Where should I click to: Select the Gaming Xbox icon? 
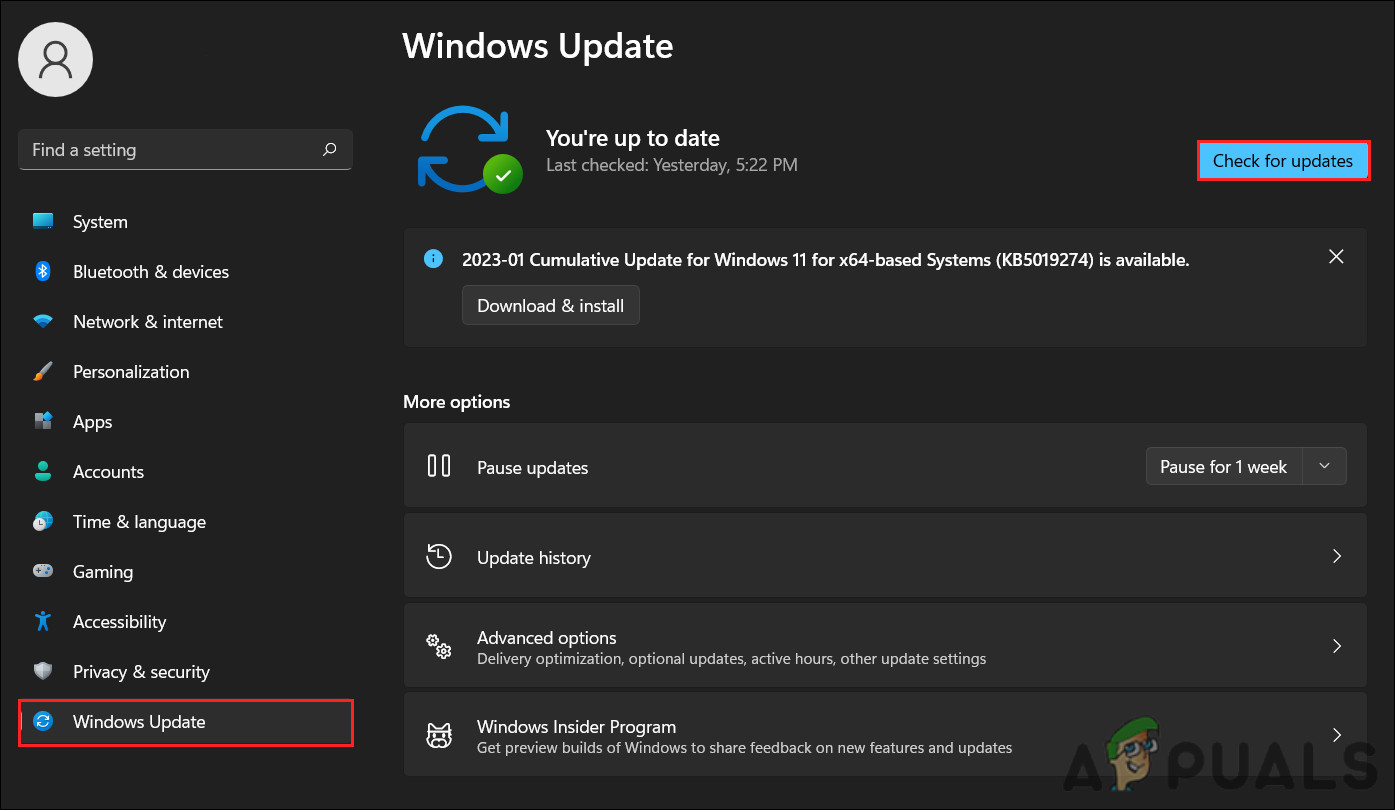[x=44, y=571]
